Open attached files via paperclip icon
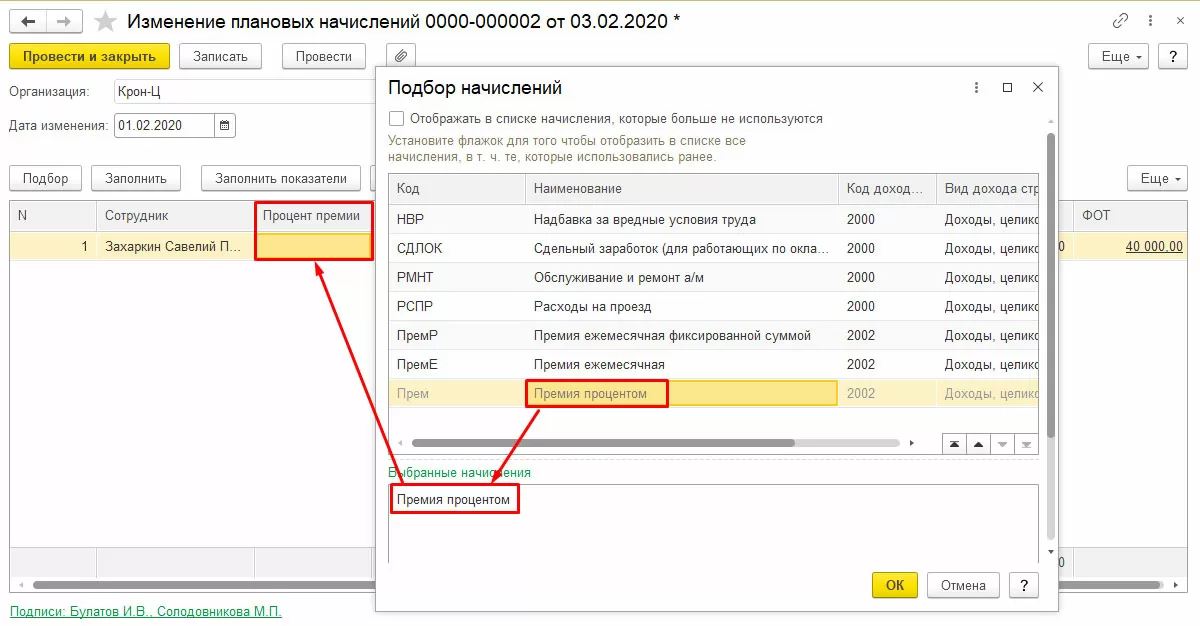1200x626 pixels. point(400,56)
